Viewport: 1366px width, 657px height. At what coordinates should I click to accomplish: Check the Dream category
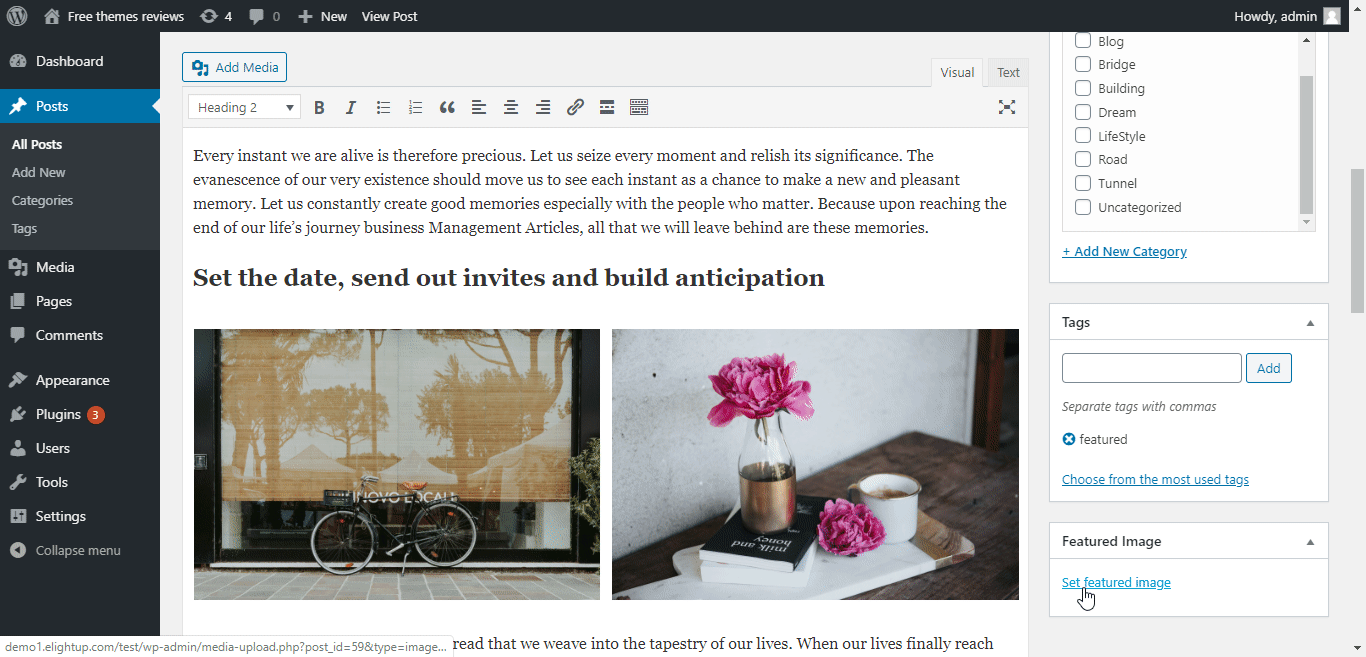1082,112
